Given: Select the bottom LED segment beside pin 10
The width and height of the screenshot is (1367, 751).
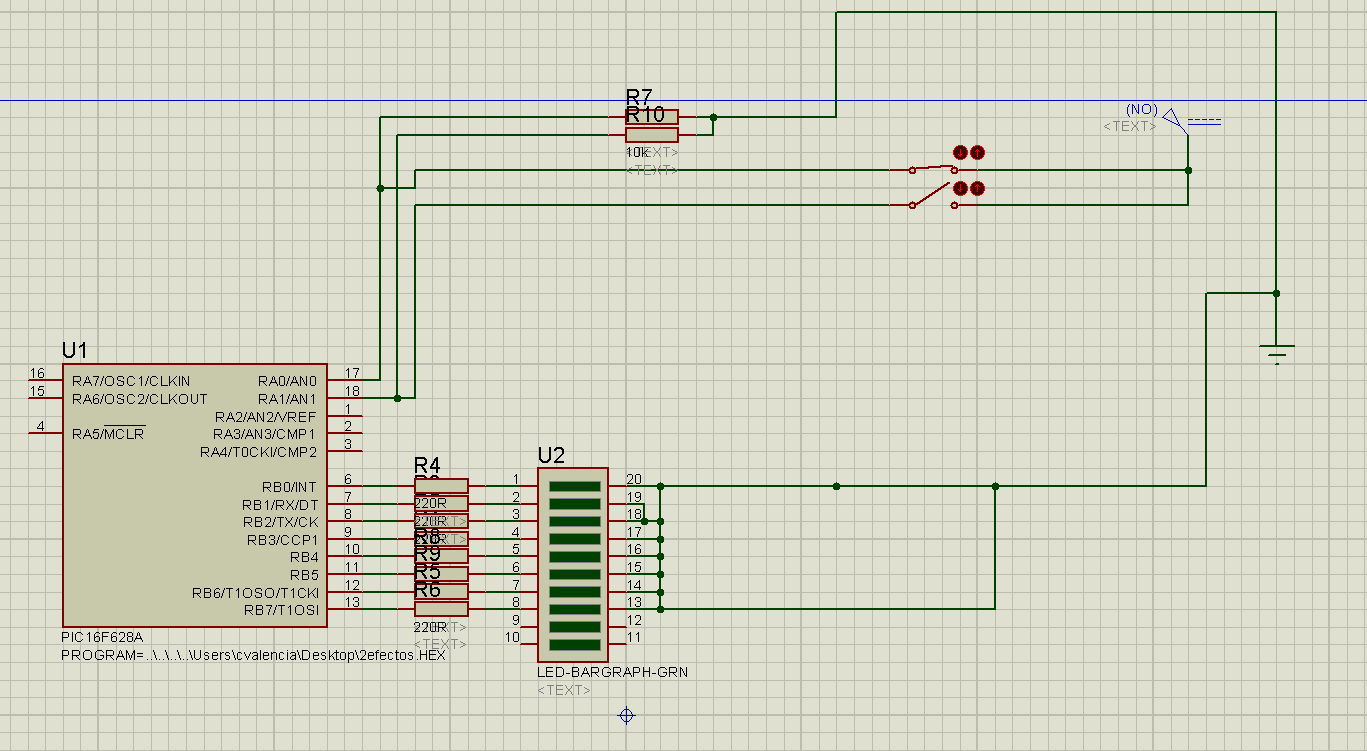Looking at the screenshot, I should [x=574, y=644].
